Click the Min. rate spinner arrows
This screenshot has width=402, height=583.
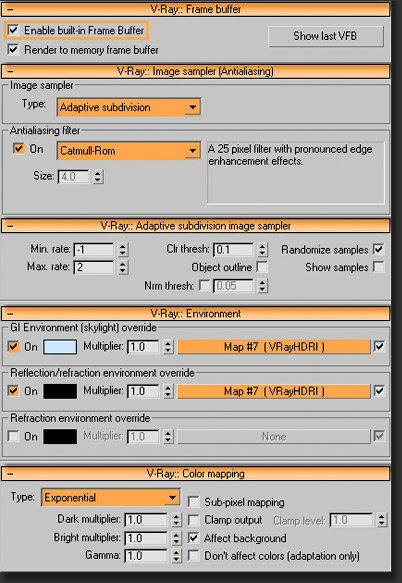tap(123, 249)
